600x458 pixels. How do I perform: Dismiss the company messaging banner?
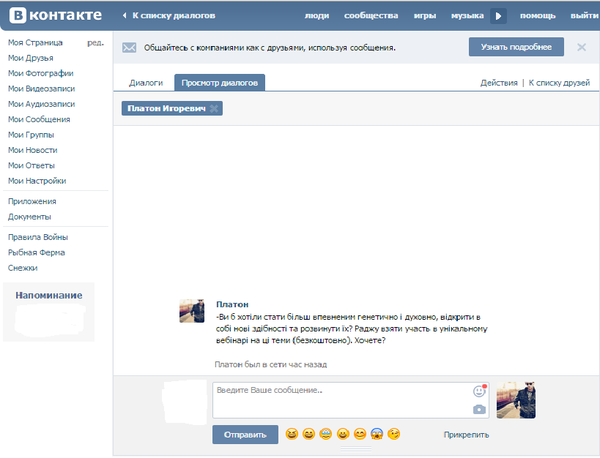(580, 47)
